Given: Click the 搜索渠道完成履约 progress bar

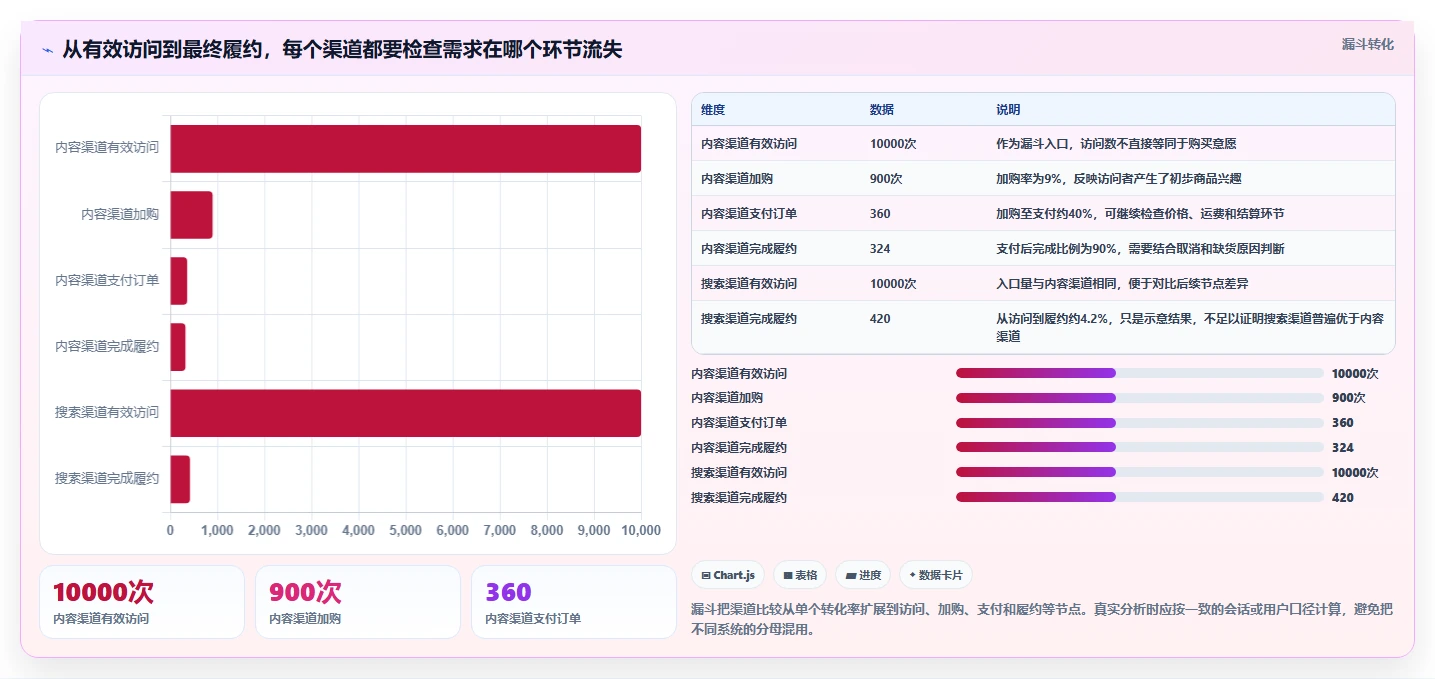Looking at the screenshot, I should point(1140,497).
